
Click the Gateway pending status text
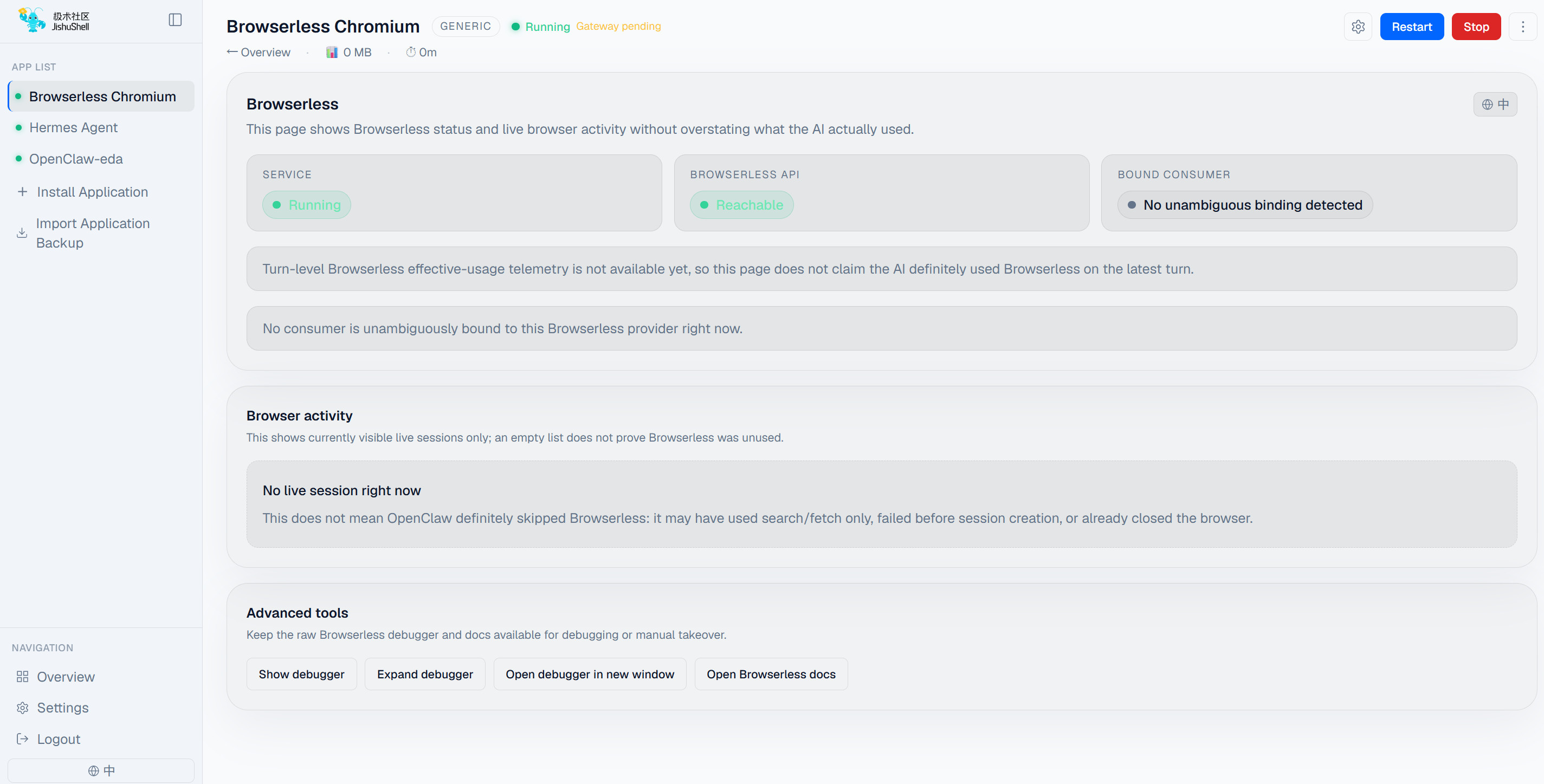[x=618, y=27]
